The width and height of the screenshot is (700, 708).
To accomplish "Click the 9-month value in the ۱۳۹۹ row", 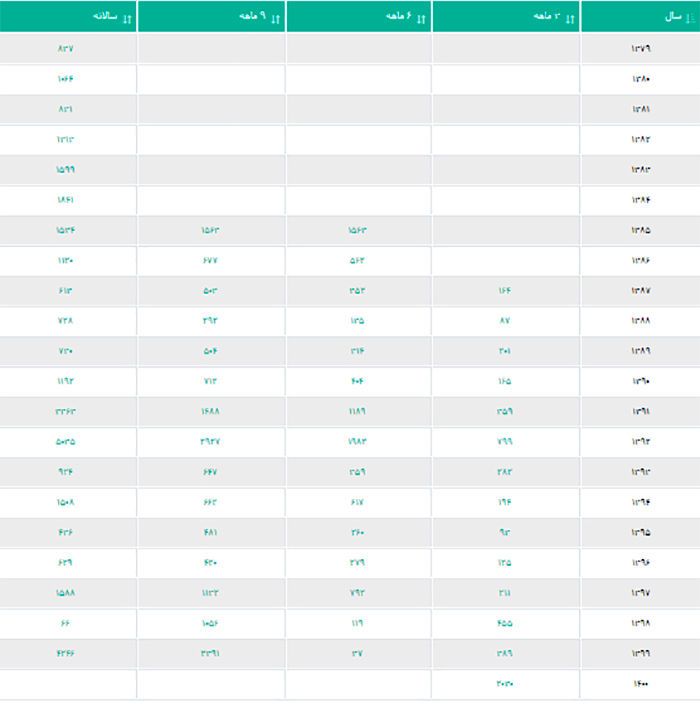I will tap(209, 653).
